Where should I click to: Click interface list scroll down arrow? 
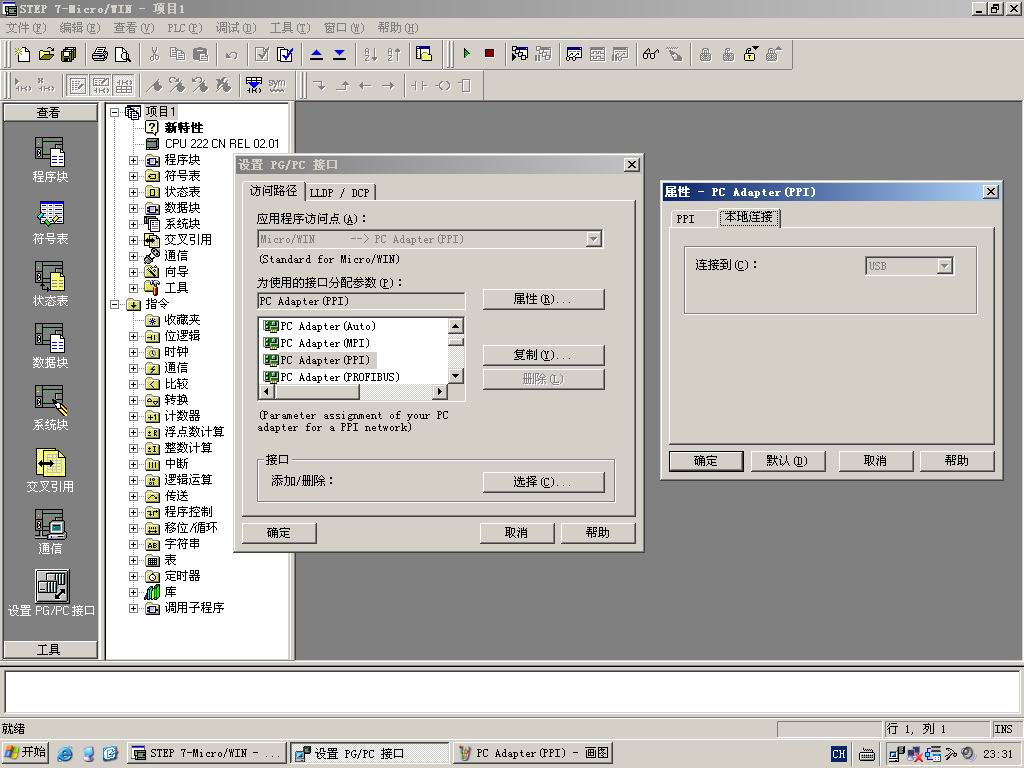456,376
